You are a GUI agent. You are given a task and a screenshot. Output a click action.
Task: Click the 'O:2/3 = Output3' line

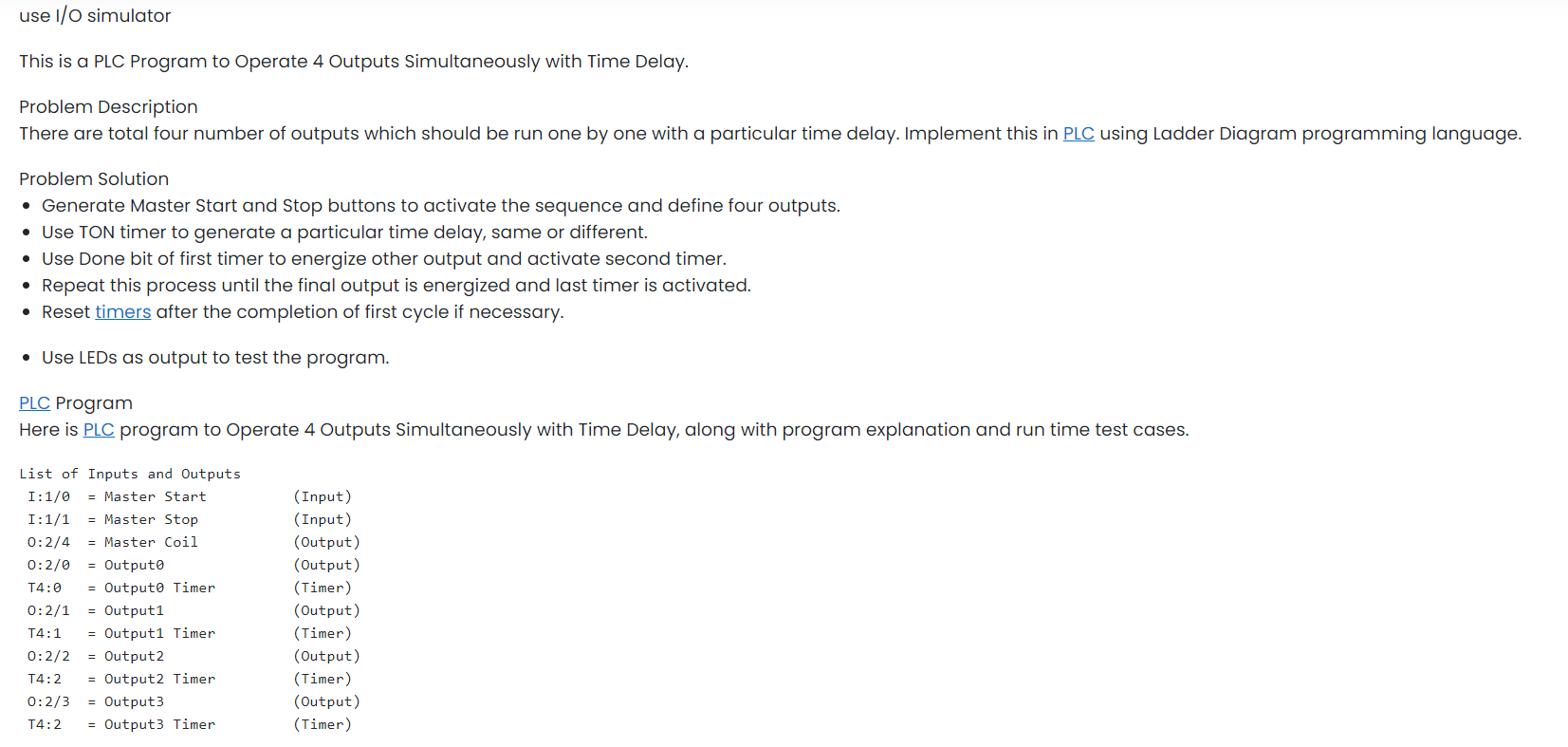(x=194, y=701)
